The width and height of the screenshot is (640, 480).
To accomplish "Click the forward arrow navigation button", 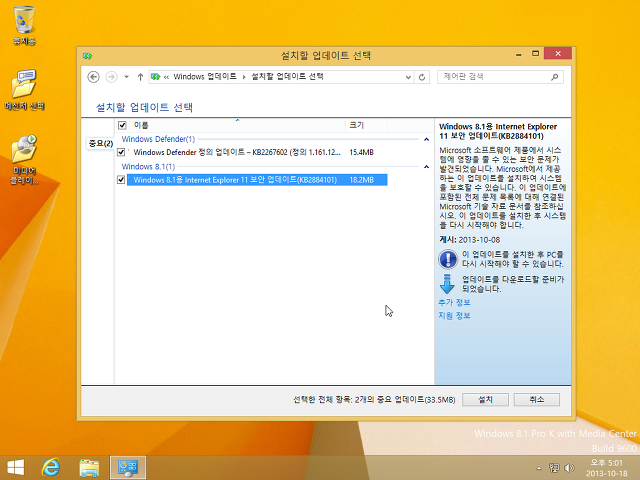I will pyautogui.click(x=111, y=77).
